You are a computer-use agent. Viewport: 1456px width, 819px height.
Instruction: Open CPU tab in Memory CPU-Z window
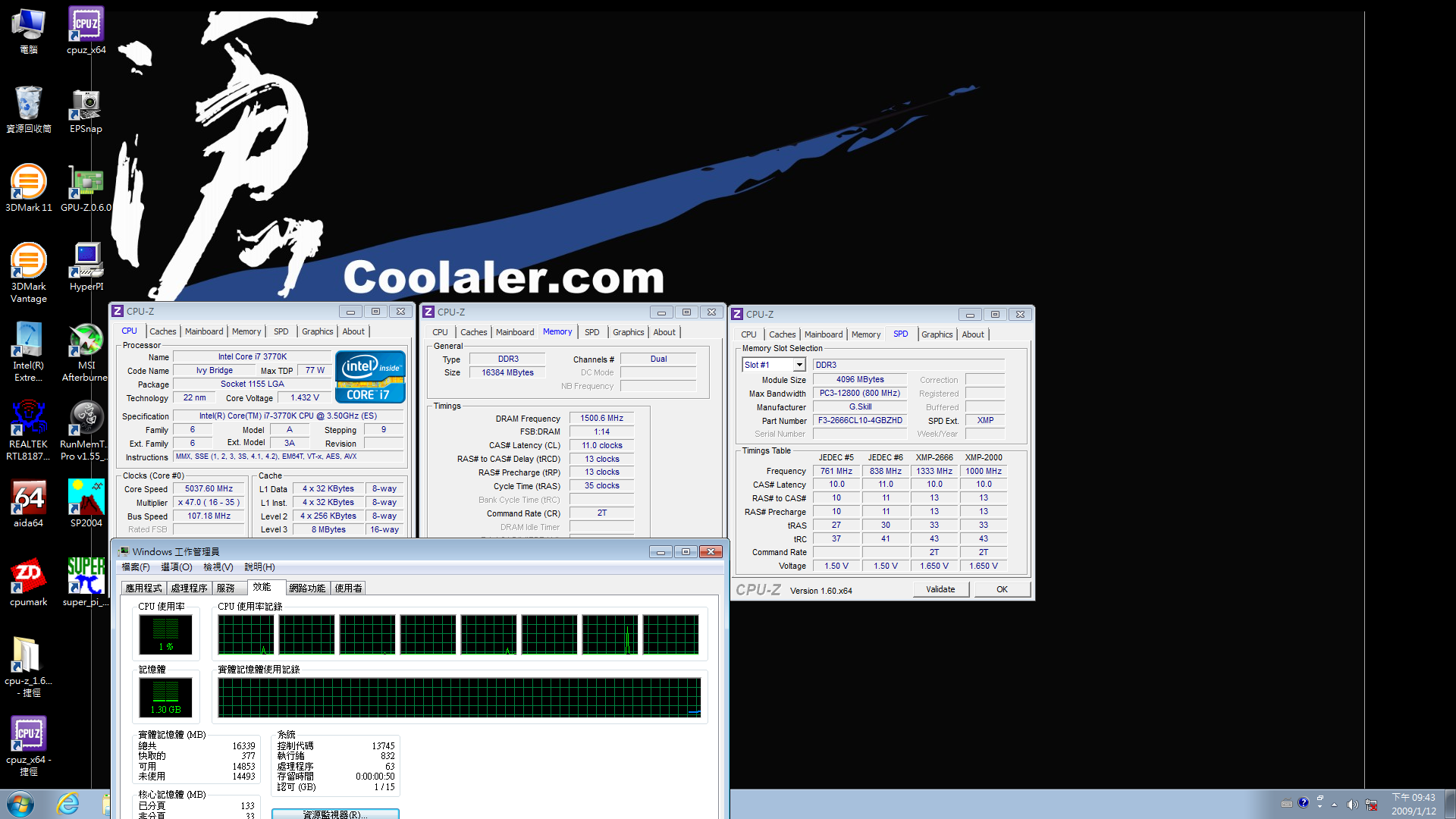pyautogui.click(x=440, y=332)
